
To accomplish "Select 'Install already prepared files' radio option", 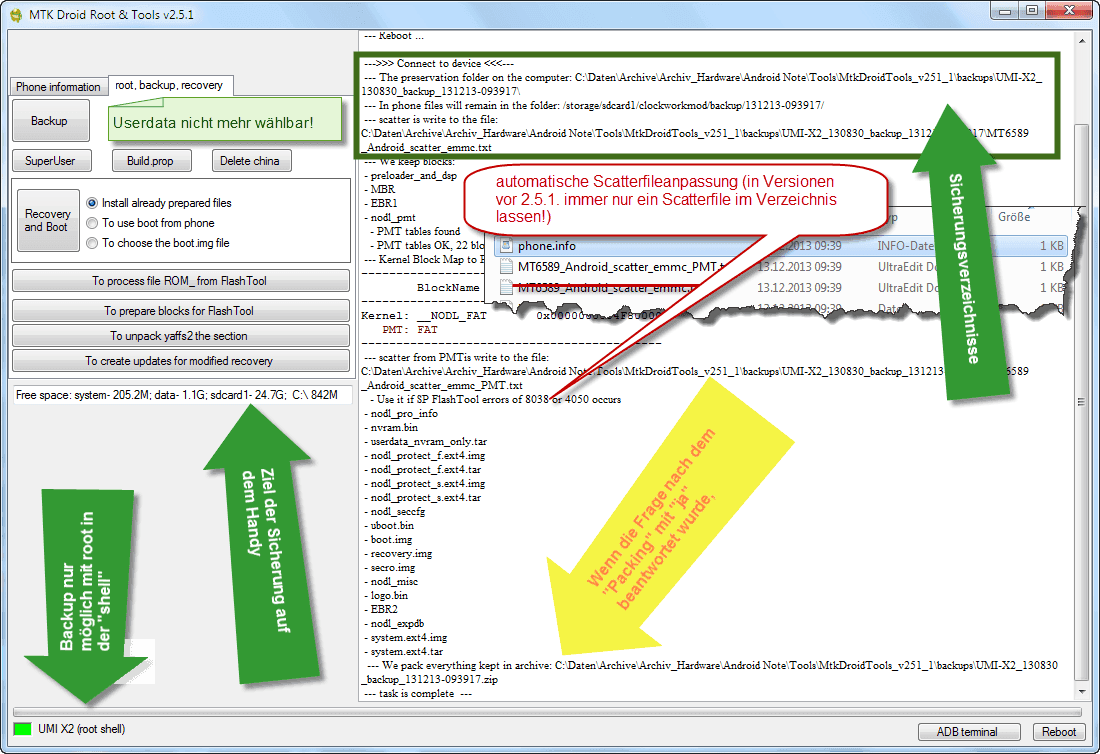I will click(92, 203).
